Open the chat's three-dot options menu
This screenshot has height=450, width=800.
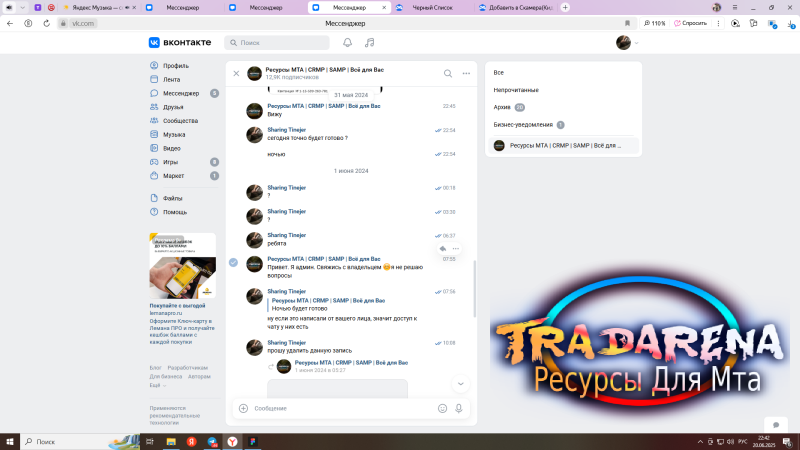tap(466, 73)
